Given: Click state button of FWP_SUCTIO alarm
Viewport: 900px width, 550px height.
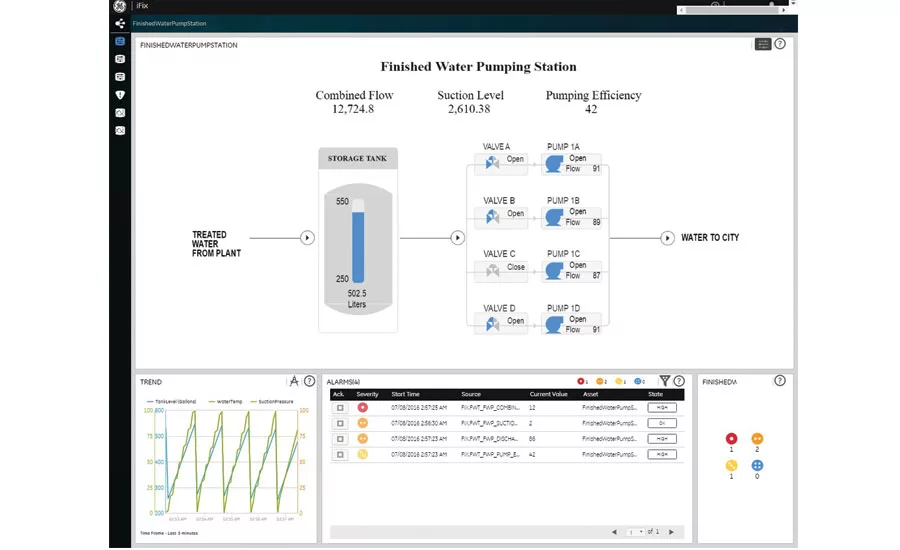Looking at the screenshot, I should (662, 423).
